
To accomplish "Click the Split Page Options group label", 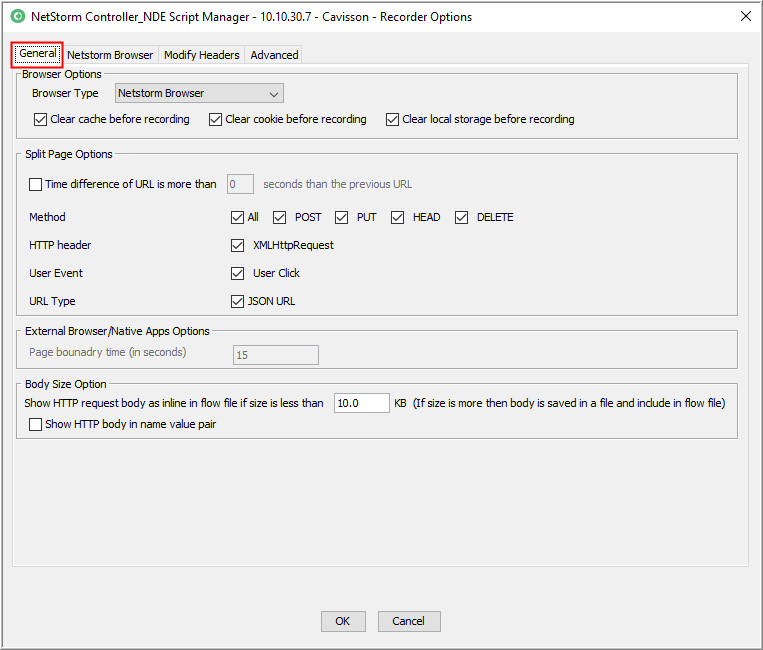I will 69,154.
